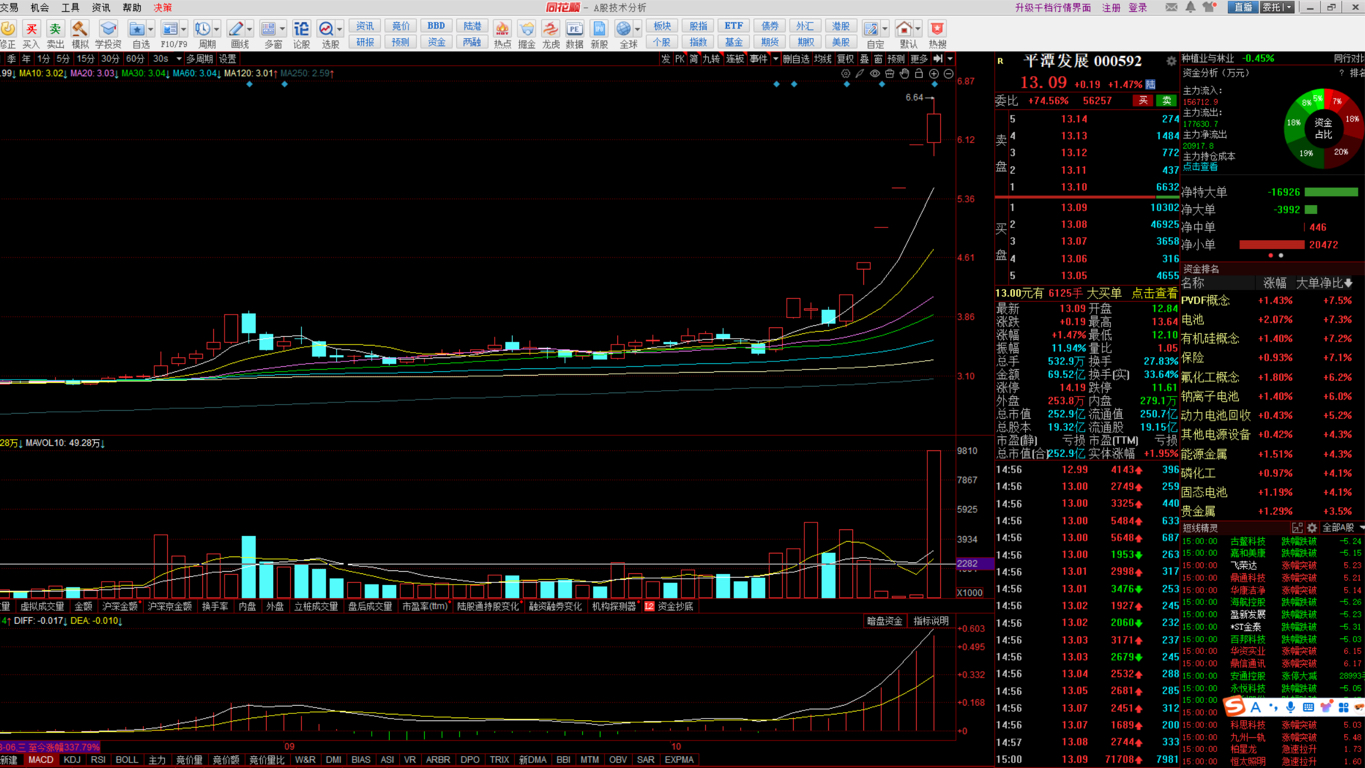Select the KDJ indicator tab
1365x768 pixels.
[x=72, y=760]
